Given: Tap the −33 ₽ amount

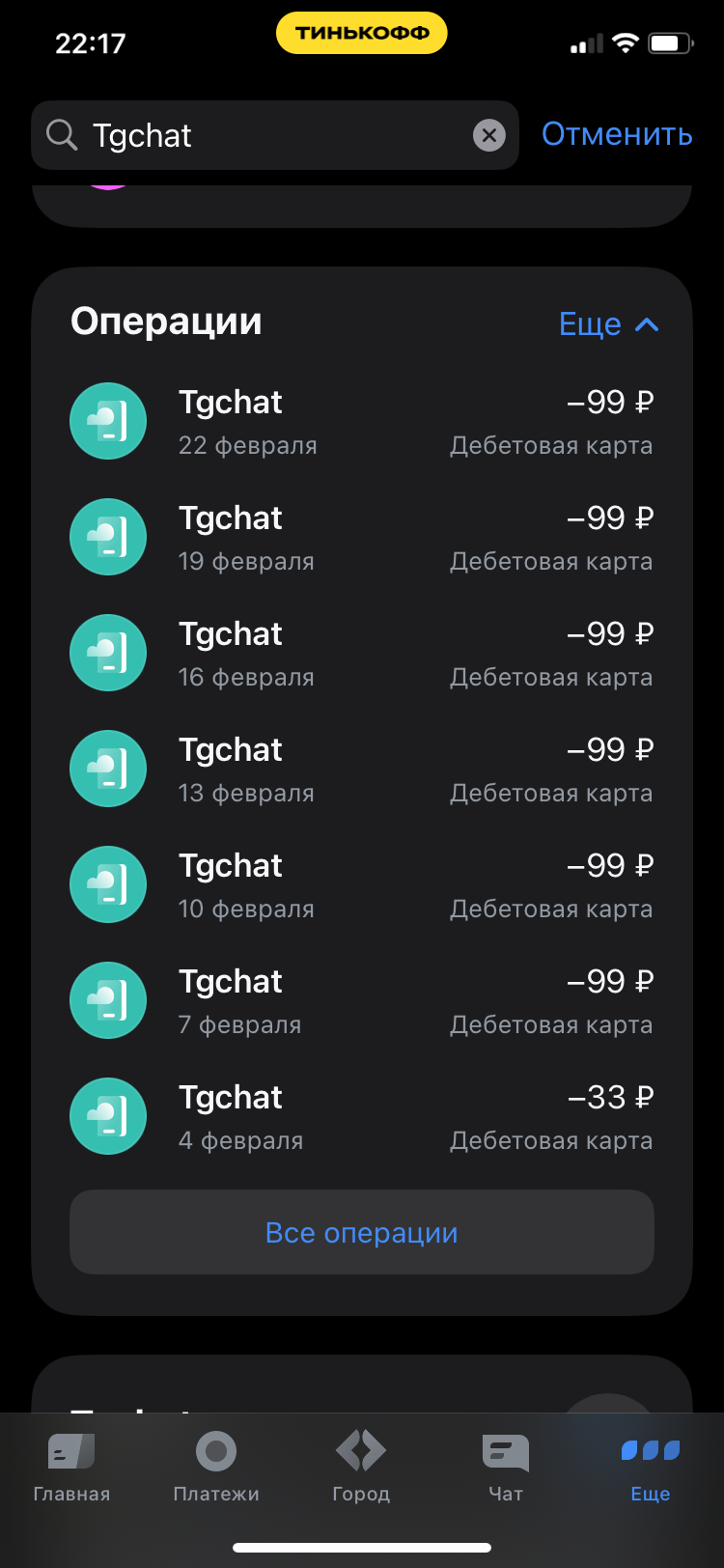Looking at the screenshot, I should pos(610,1098).
